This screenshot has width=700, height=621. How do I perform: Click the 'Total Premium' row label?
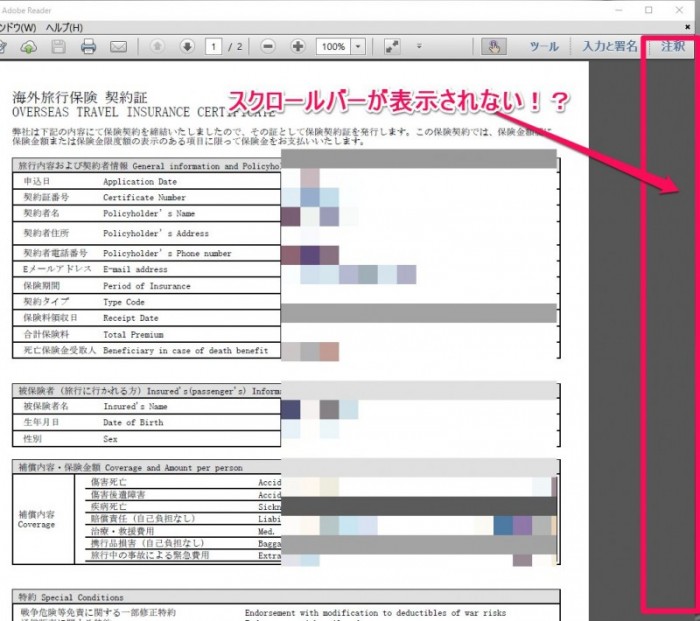pyautogui.click(x=133, y=334)
